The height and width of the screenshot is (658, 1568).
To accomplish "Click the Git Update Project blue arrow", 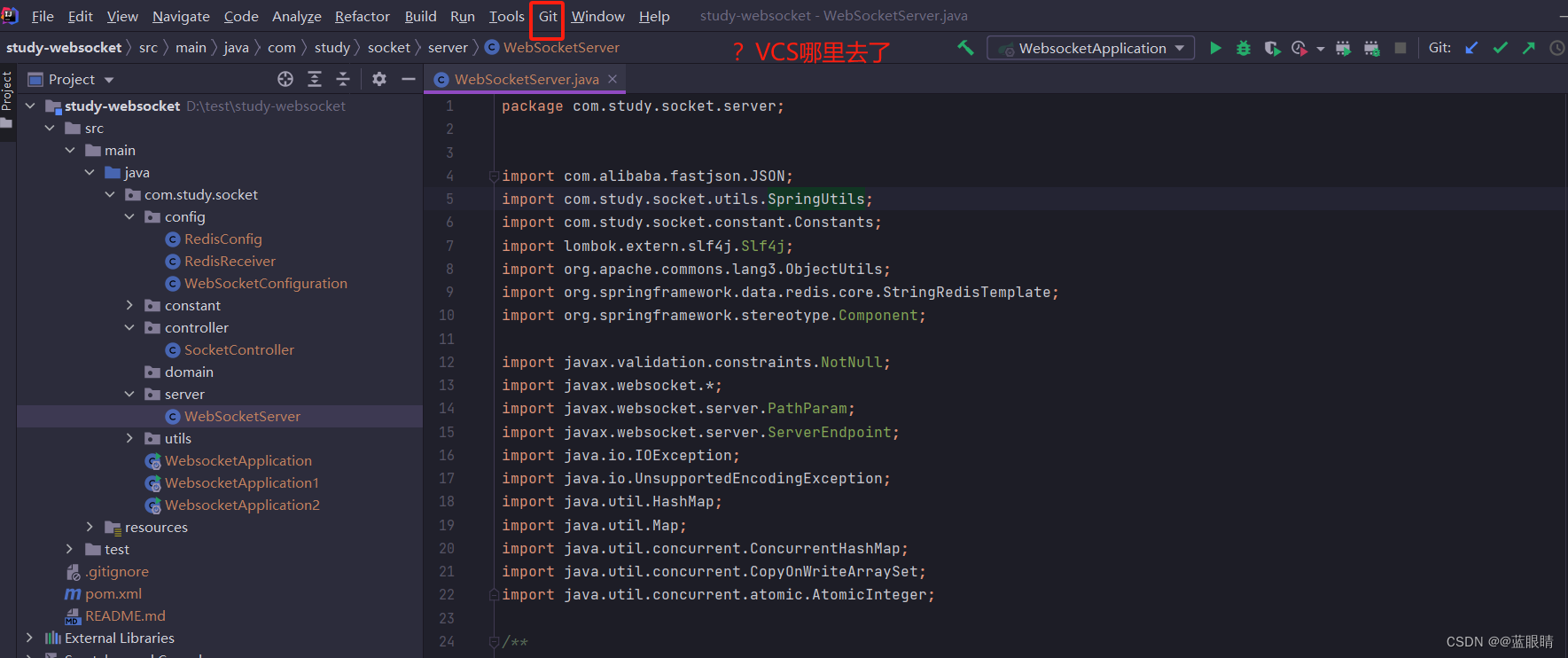I will (x=1471, y=48).
